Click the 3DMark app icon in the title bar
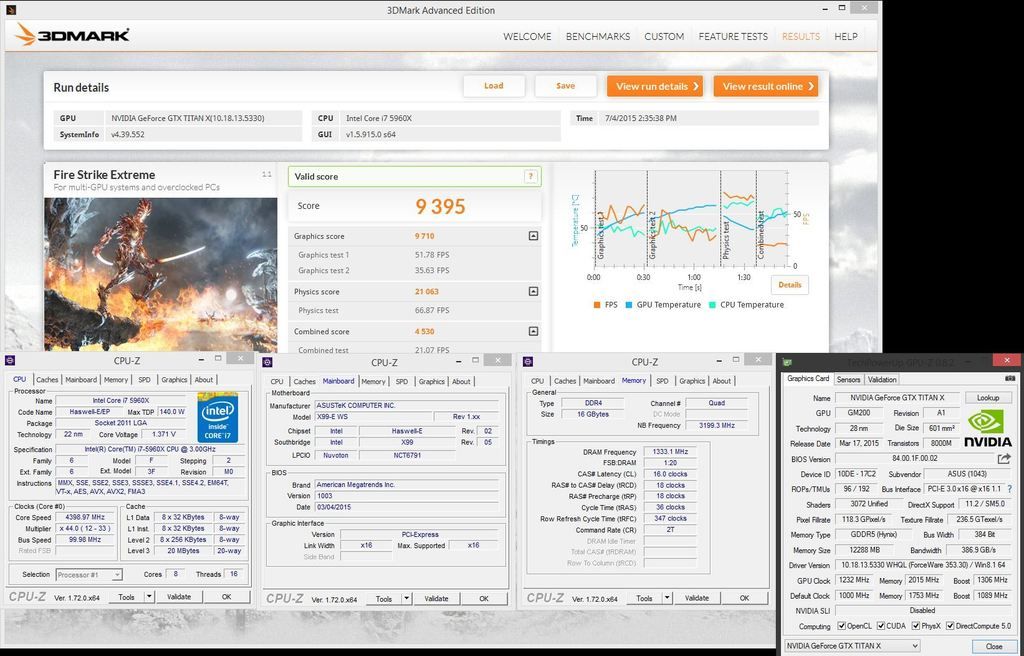This screenshot has width=1024, height=656. click(10, 10)
